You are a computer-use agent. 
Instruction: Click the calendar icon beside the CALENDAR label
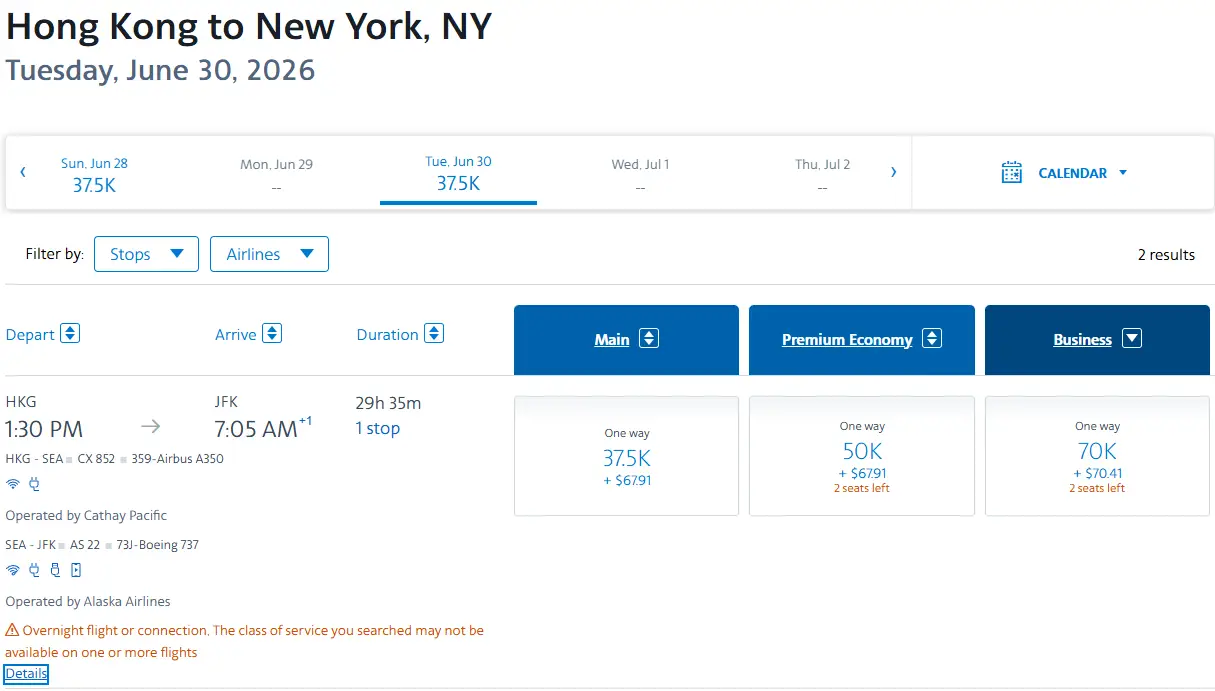[1012, 172]
